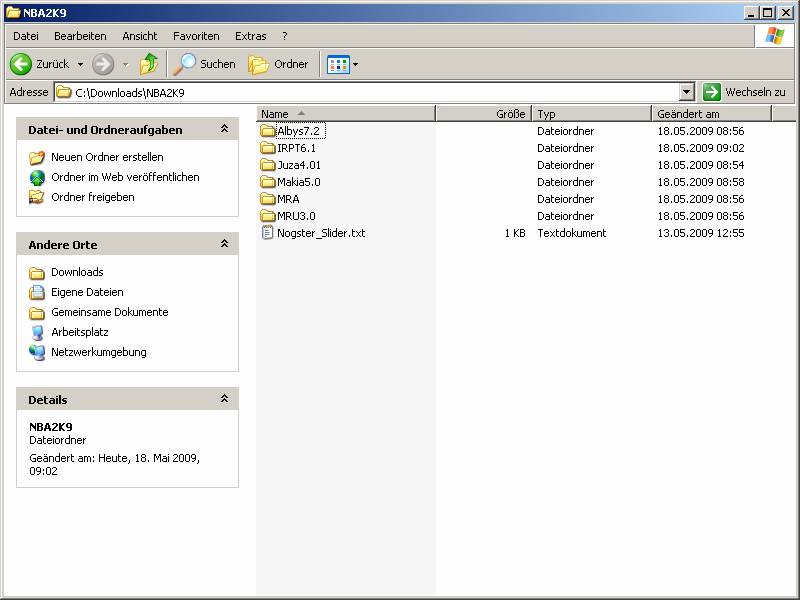
Task: Open Gemeinsame Dokumente link
Action: (110, 312)
